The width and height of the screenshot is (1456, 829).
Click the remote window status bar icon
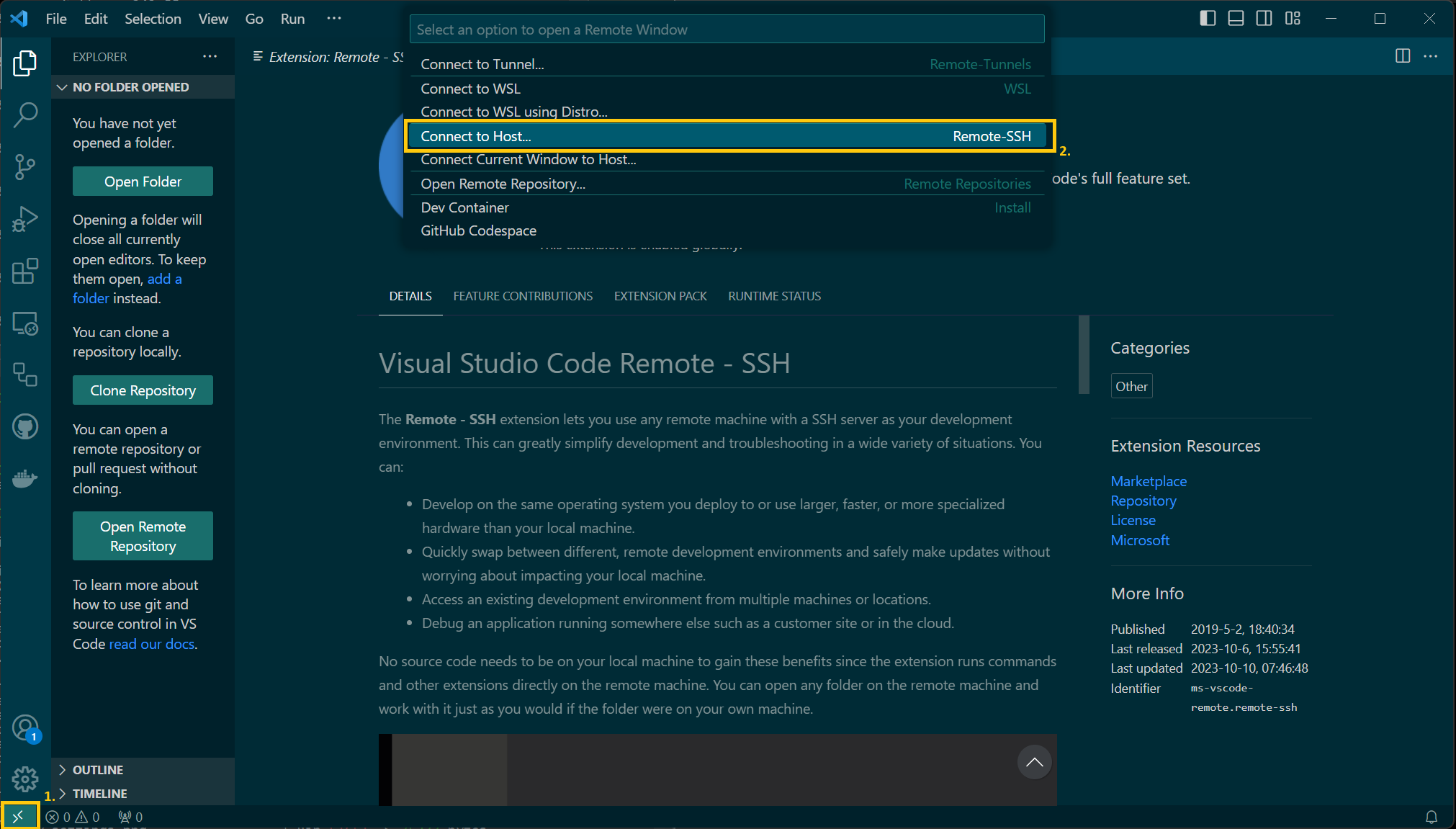click(x=19, y=816)
